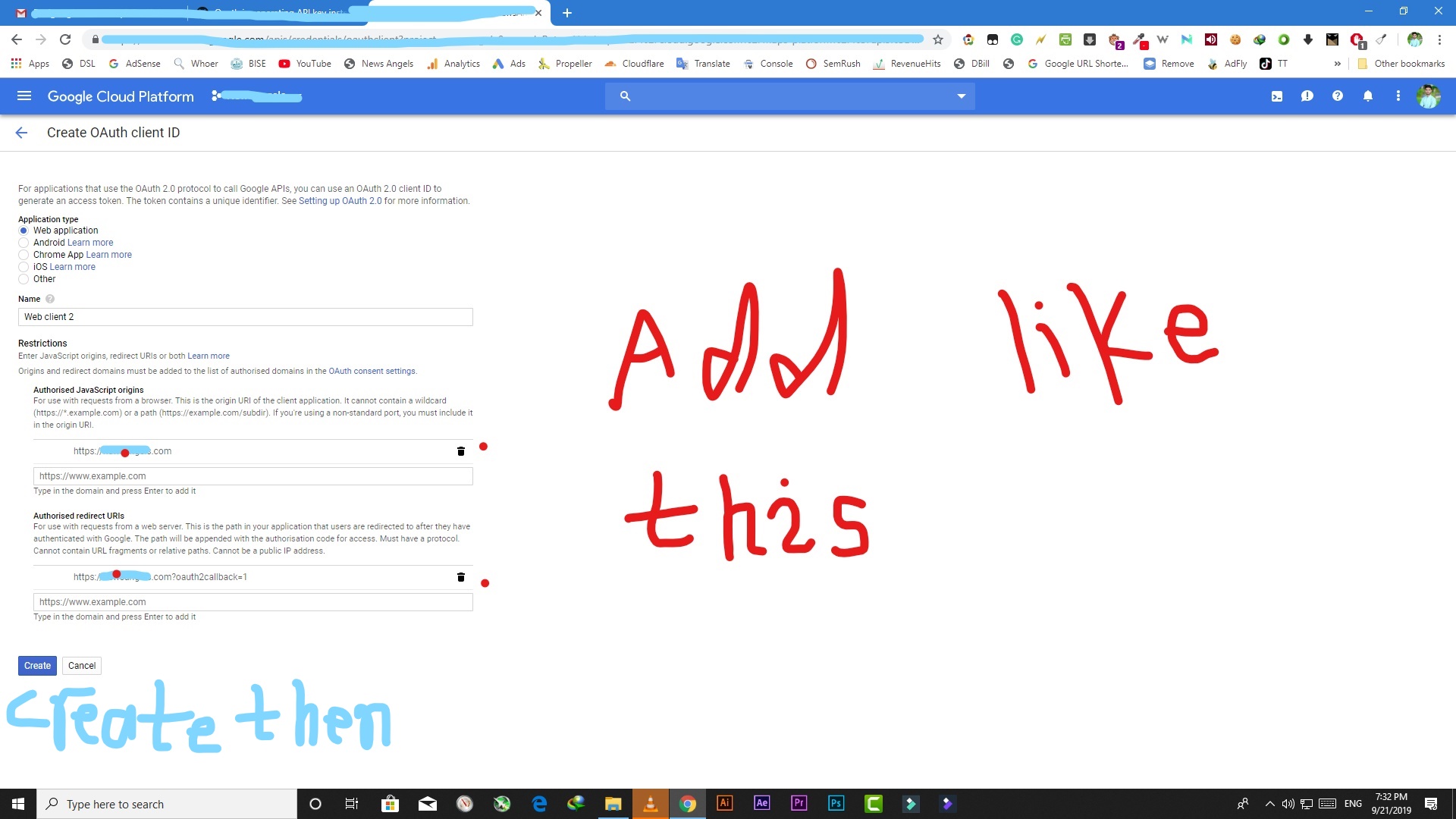
Task: Open Windows Start menu
Action: (x=18, y=804)
